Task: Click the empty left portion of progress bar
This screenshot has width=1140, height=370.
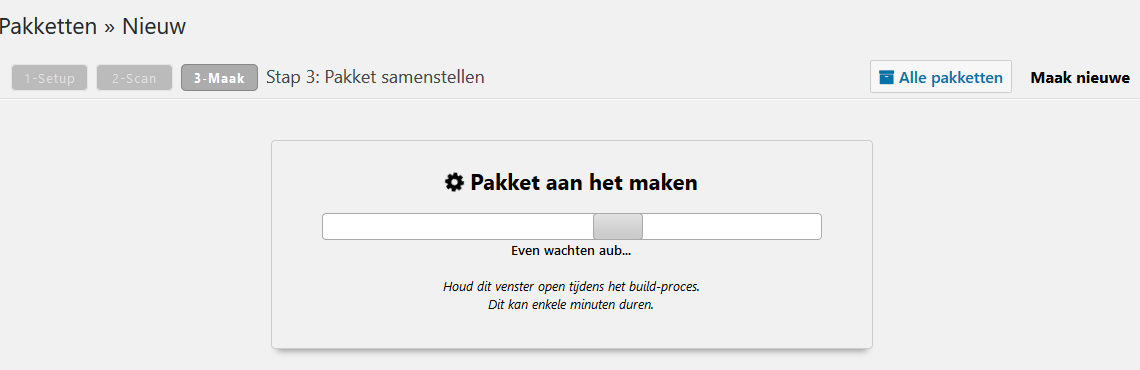Action: click(458, 226)
